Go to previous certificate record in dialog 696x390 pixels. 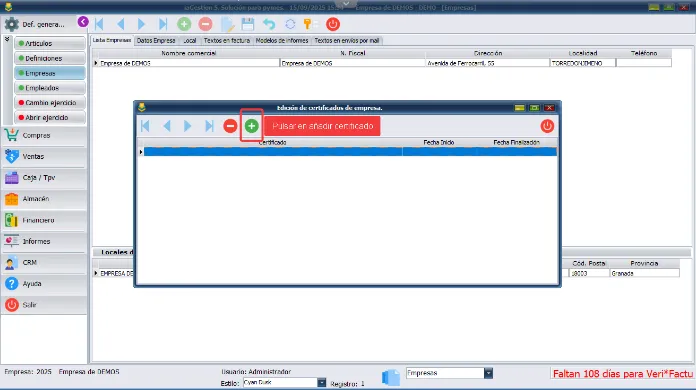[167, 126]
